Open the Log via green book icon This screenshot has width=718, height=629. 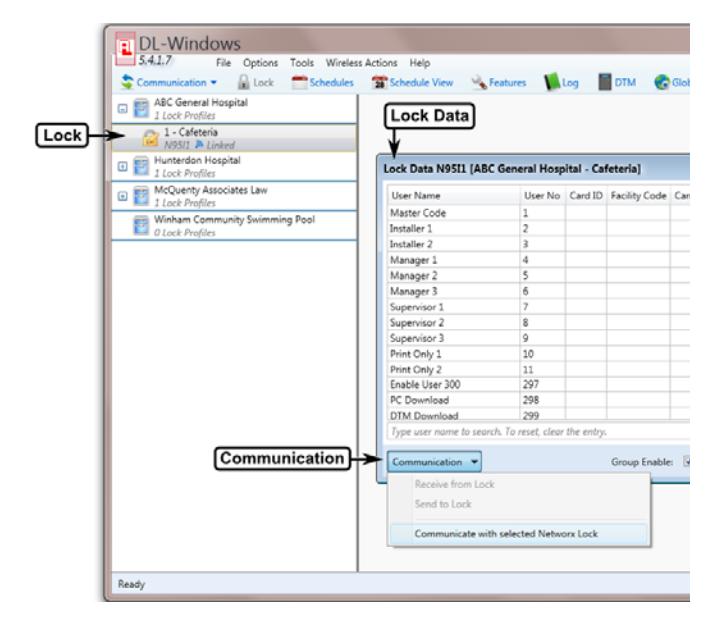tap(551, 82)
